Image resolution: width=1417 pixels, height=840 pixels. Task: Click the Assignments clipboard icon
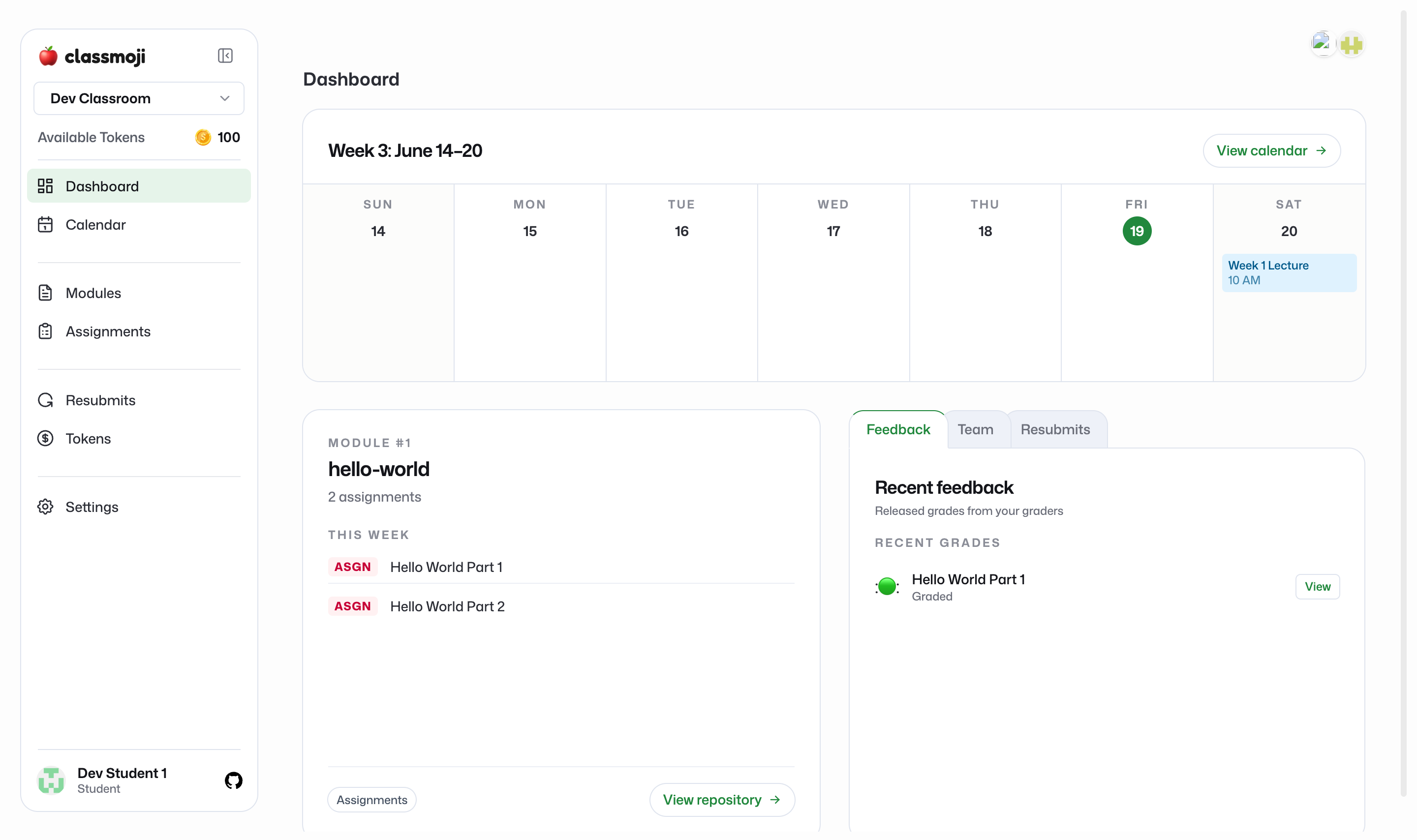(x=45, y=331)
